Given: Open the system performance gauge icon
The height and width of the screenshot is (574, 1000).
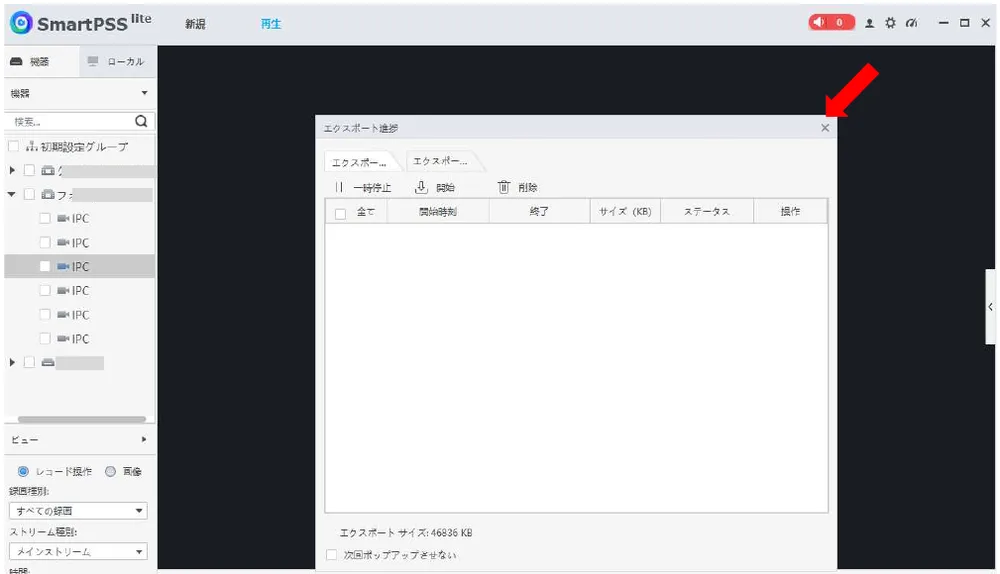Looking at the screenshot, I should point(911,23).
